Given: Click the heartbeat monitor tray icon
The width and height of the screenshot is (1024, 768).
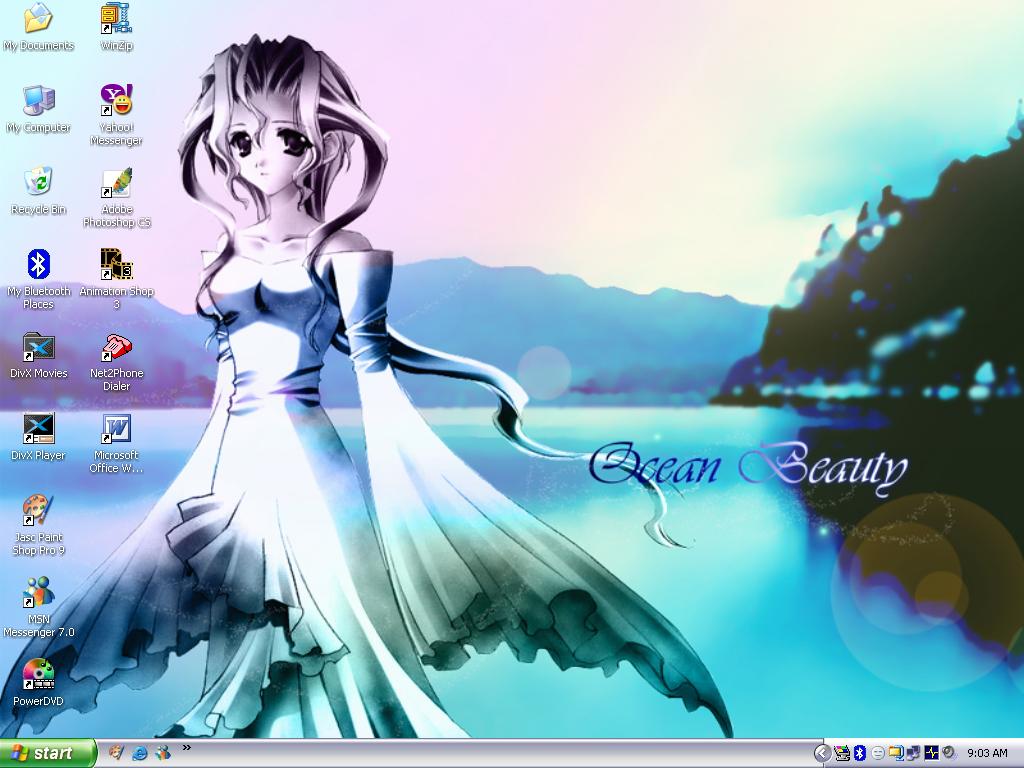Looking at the screenshot, I should [x=931, y=752].
